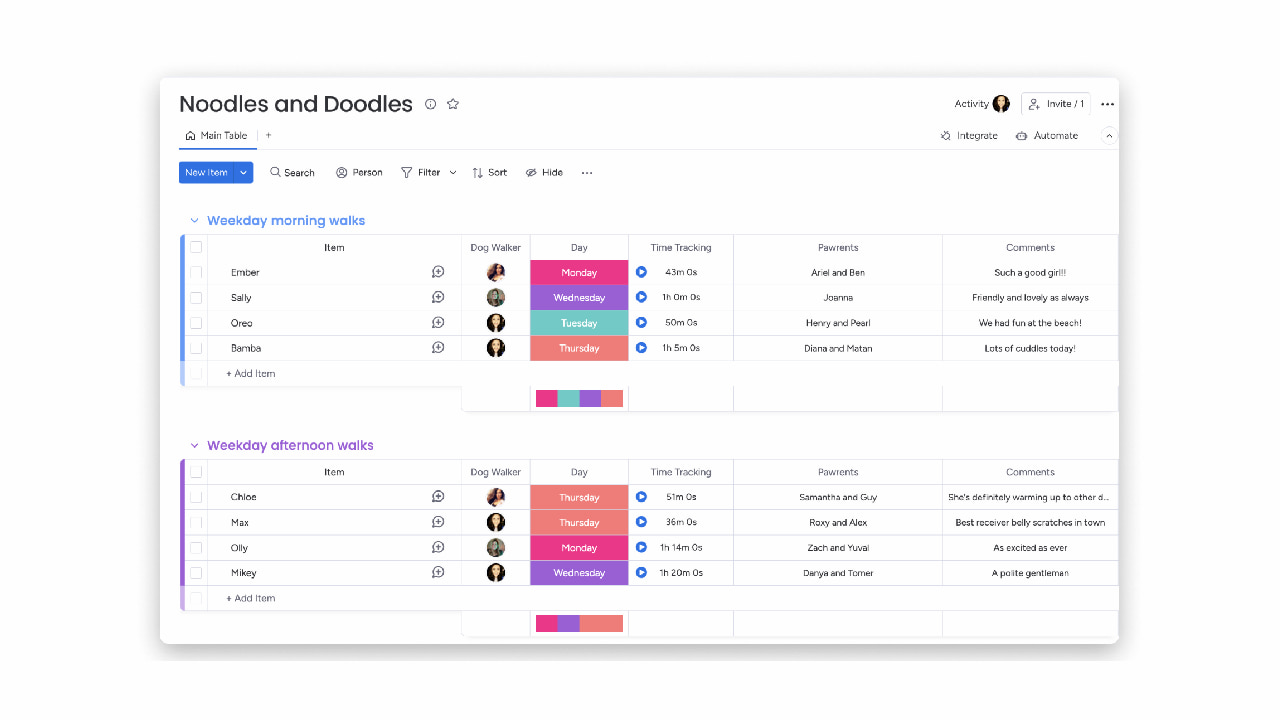Click Ember's Monday status color label
This screenshot has width=1280, height=720.
click(579, 271)
